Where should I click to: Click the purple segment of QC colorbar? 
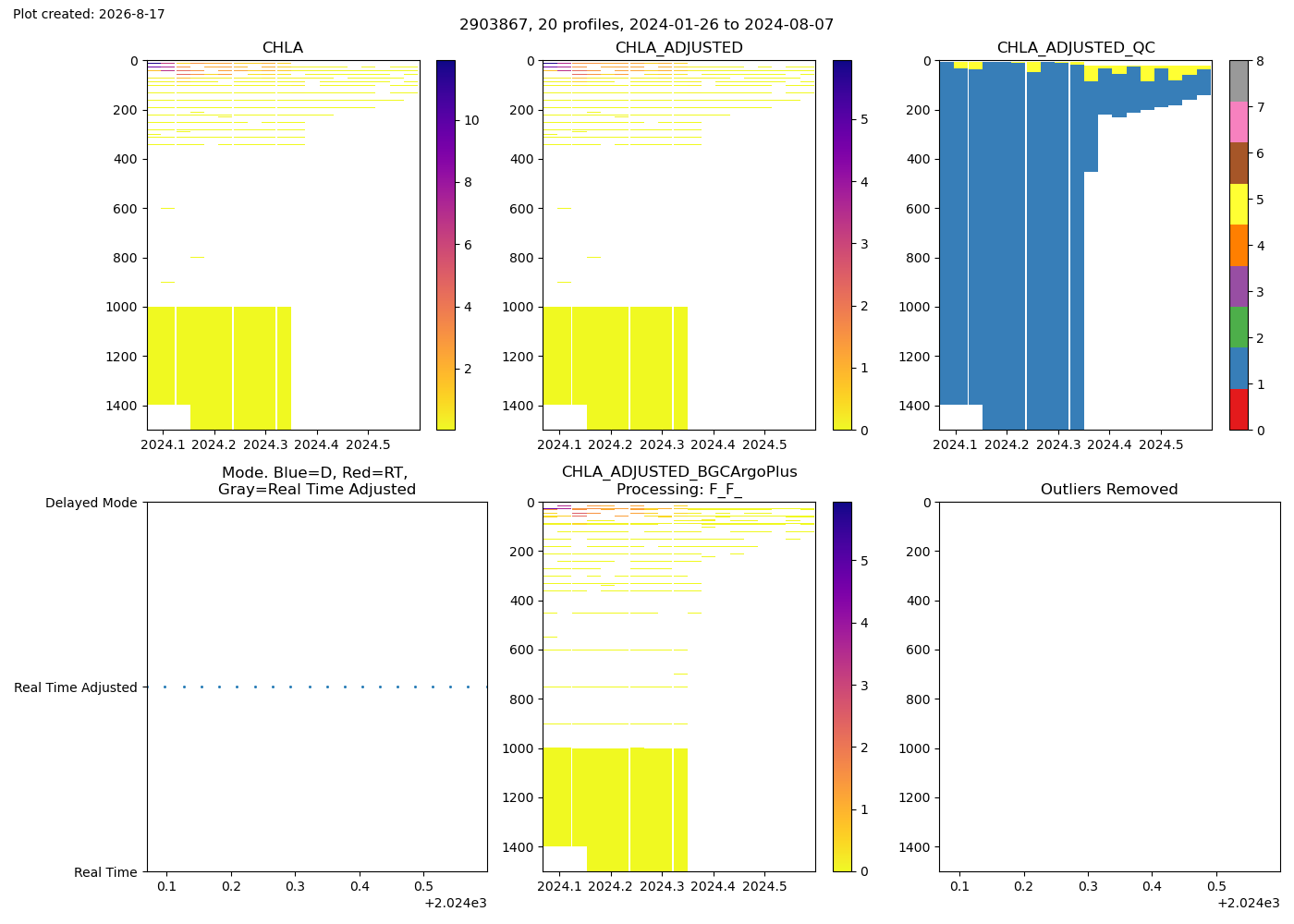click(1239, 286)
